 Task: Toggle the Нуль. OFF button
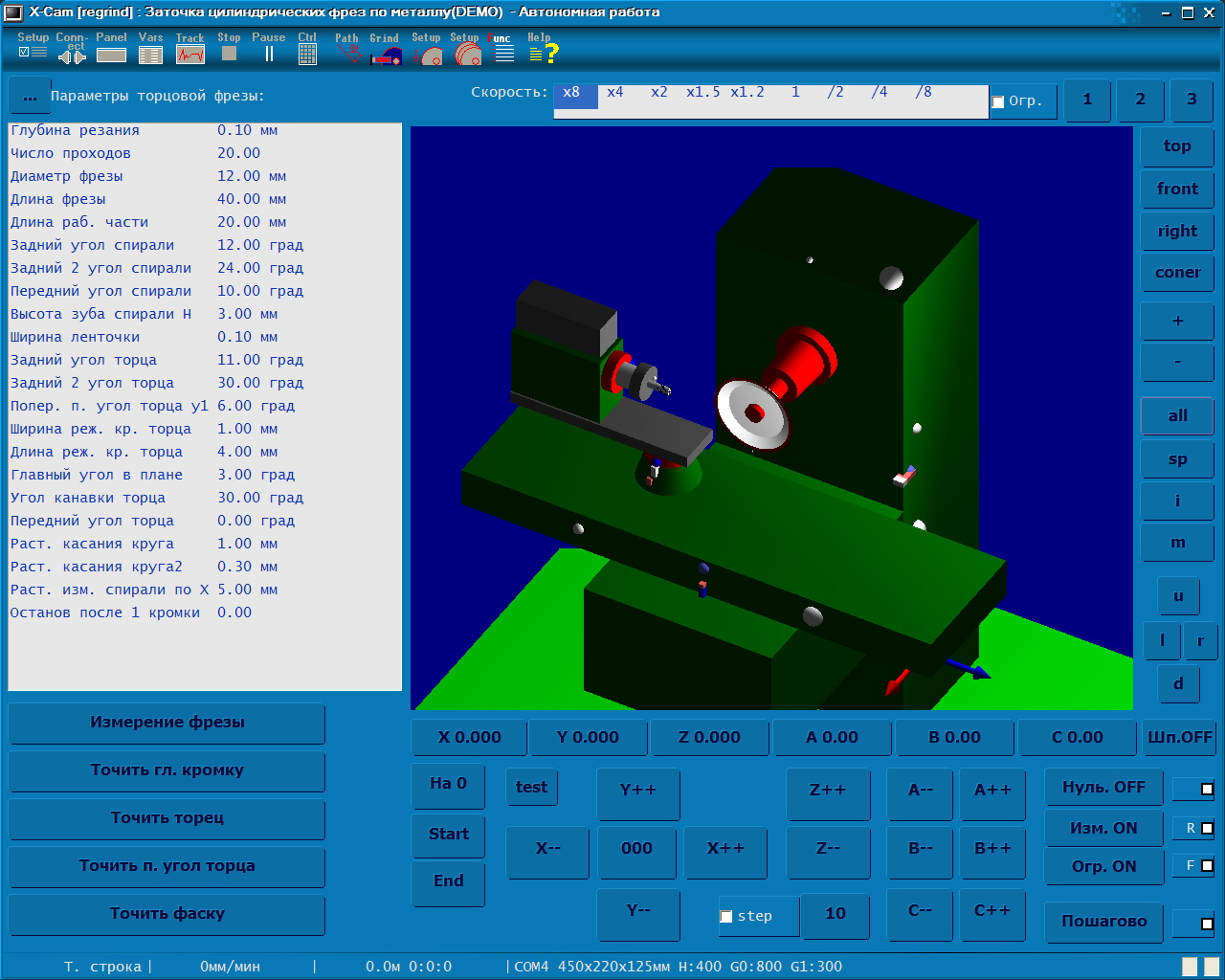pos(1103,787)
